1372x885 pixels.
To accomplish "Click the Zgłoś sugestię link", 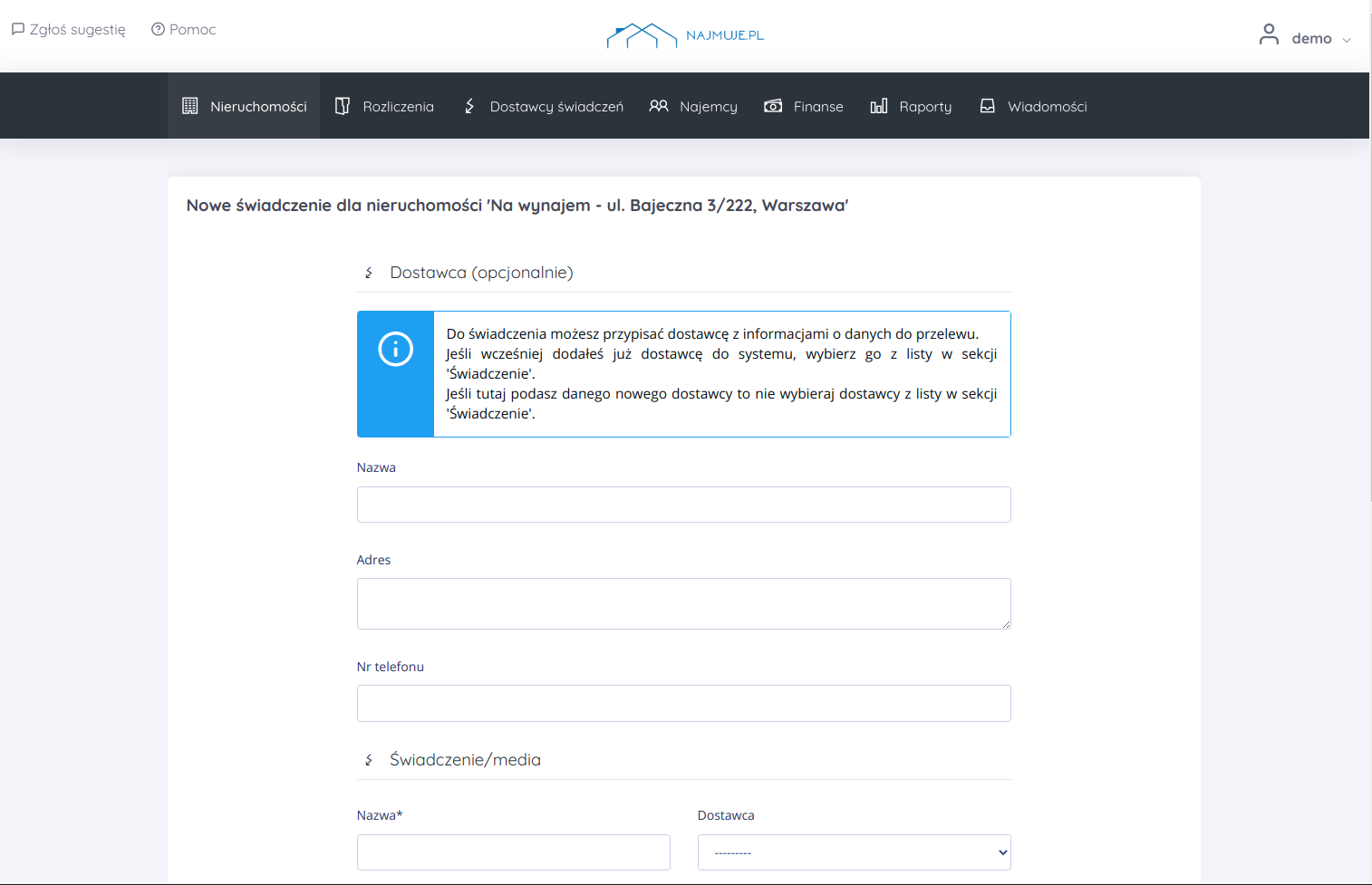I will click(69, 29).
